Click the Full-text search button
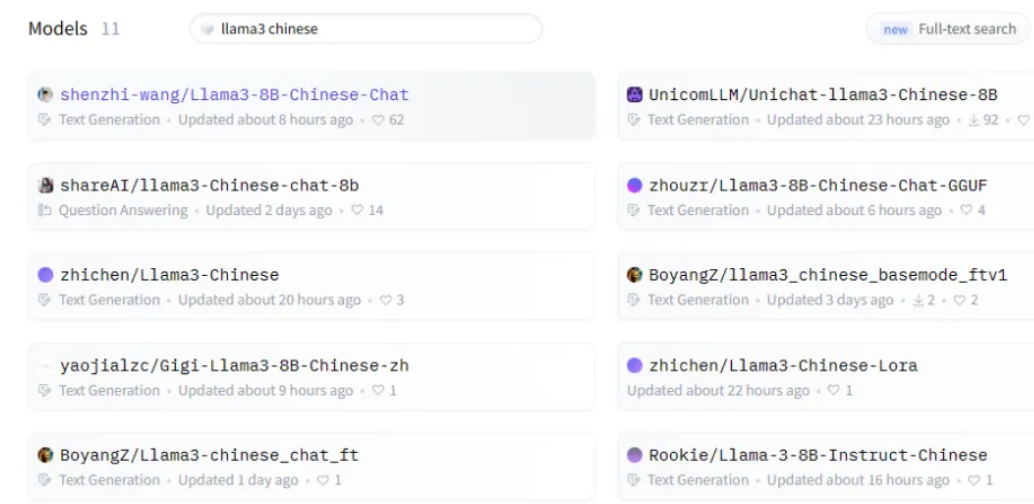 pyautogui.click(x=948, y=29)
